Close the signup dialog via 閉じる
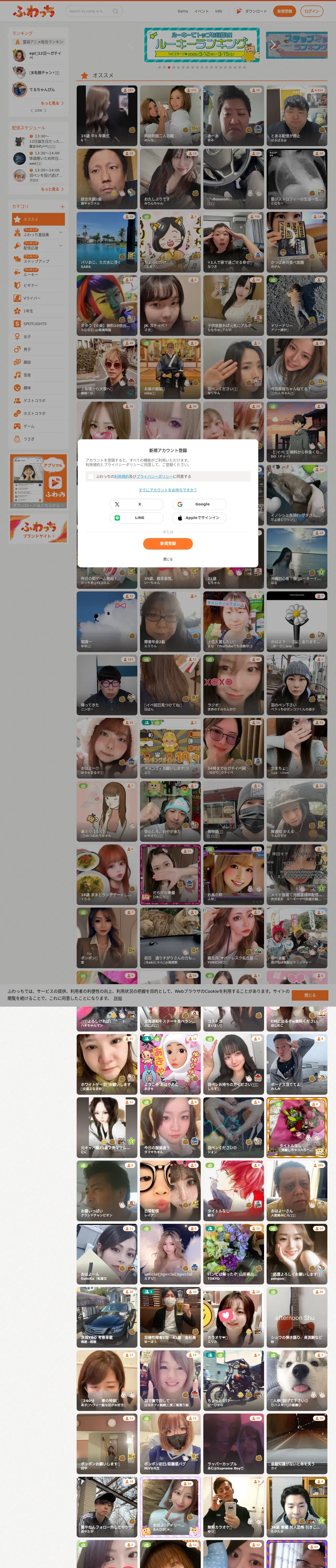Viewport: 336px width, 1568px height. [168, 560]
